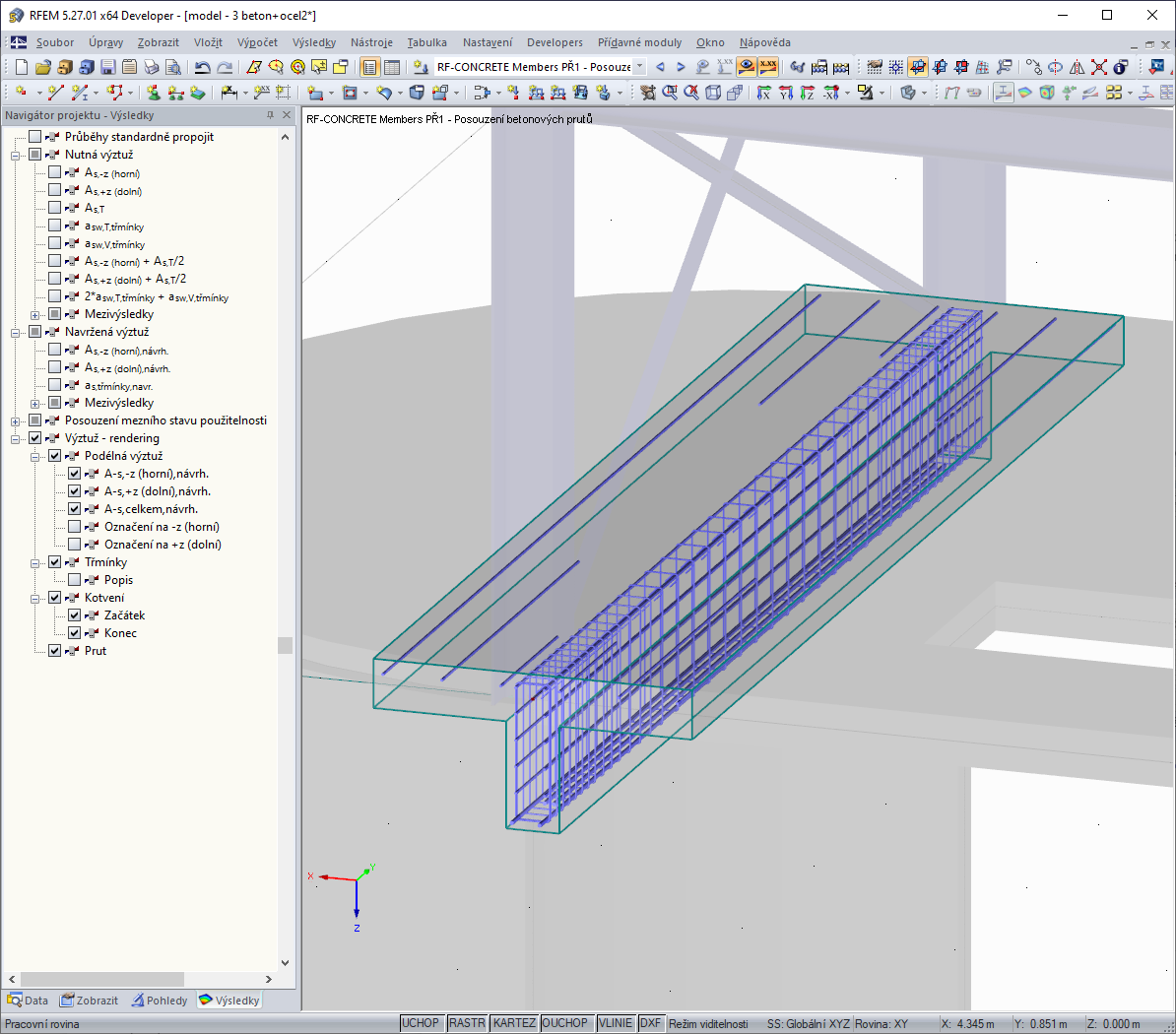
Task: Open the Výpočet menu
Action: pos(257,42)
